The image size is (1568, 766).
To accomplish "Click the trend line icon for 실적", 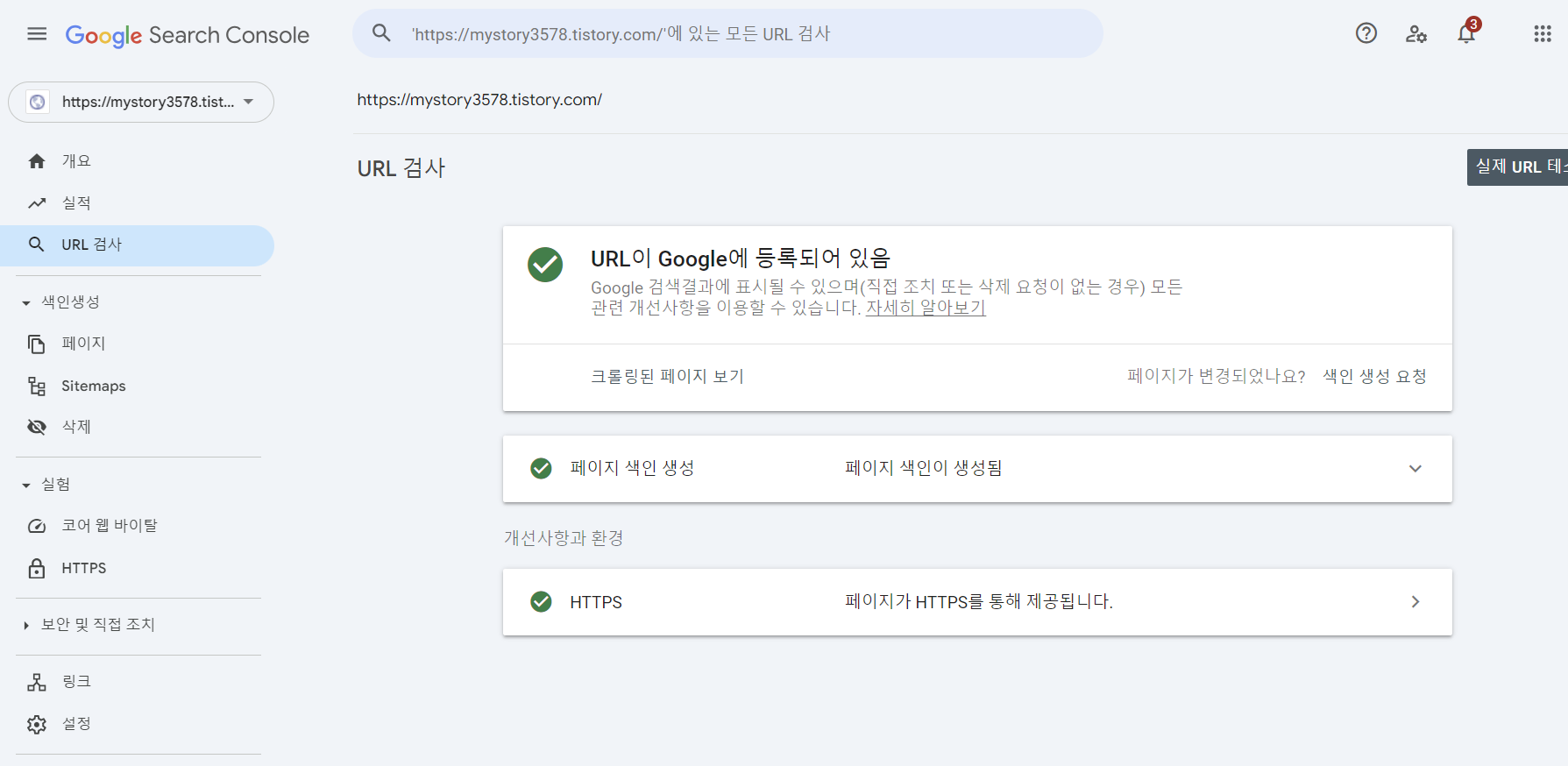I will click(37, 203).
